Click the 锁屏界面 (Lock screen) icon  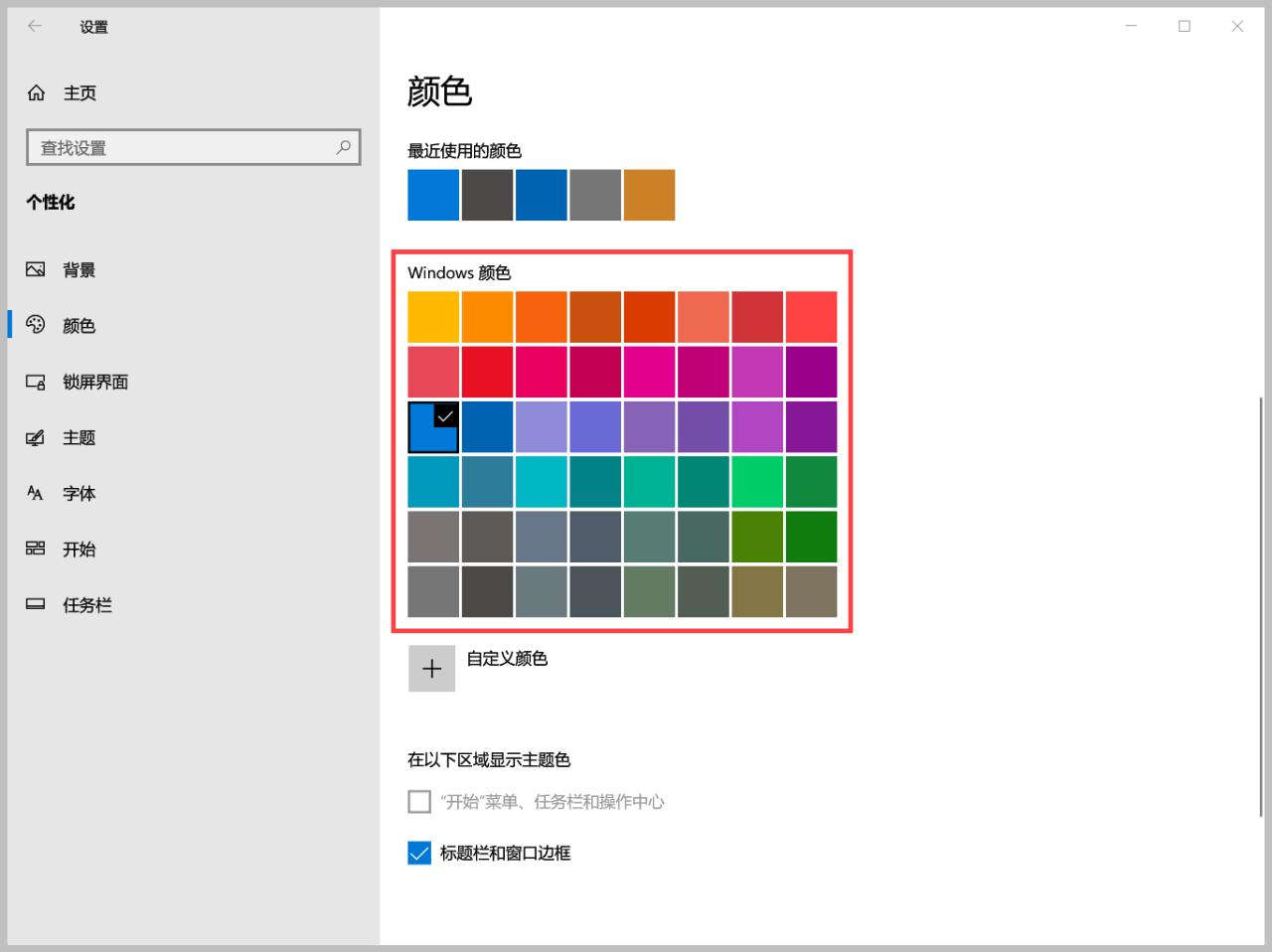coord(36,382)
